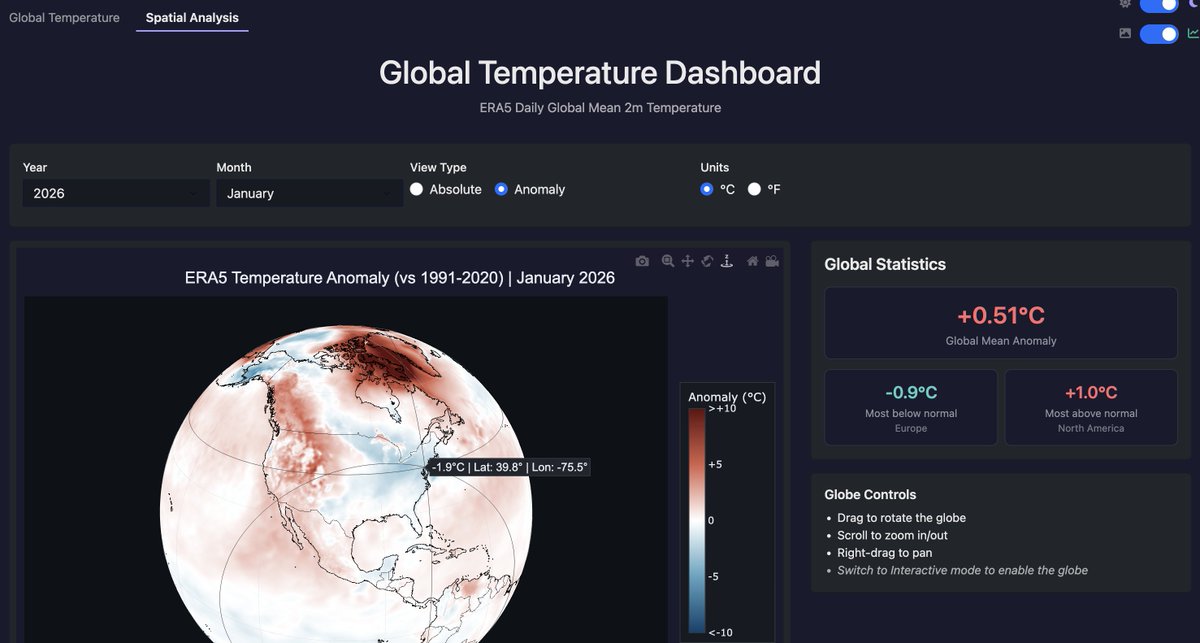Click the 'Europe' region label
1200x643 pixels.
coord(911,428)
